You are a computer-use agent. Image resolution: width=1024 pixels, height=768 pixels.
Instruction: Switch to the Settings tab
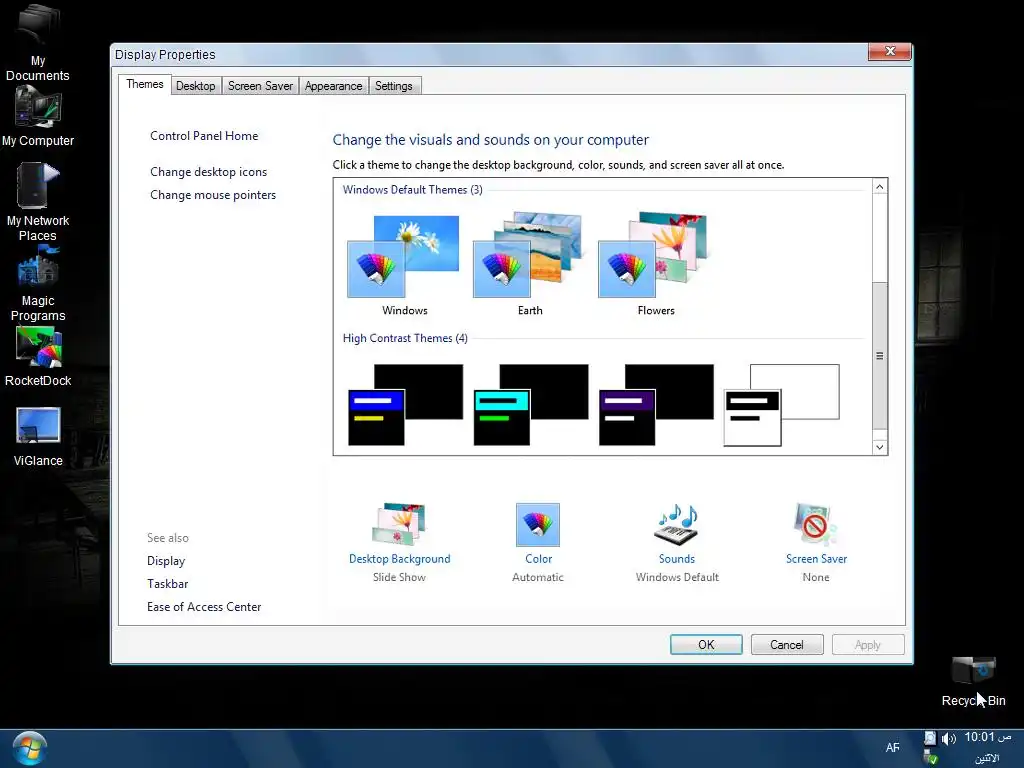click(x=393, y=86)
